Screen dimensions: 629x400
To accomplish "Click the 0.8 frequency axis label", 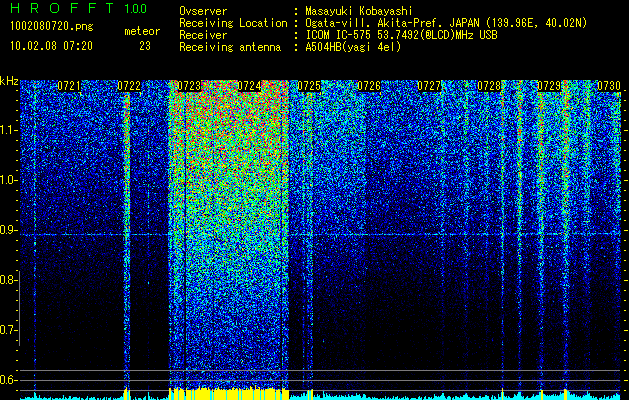I will pyautogui.click(x=8, y=280).
